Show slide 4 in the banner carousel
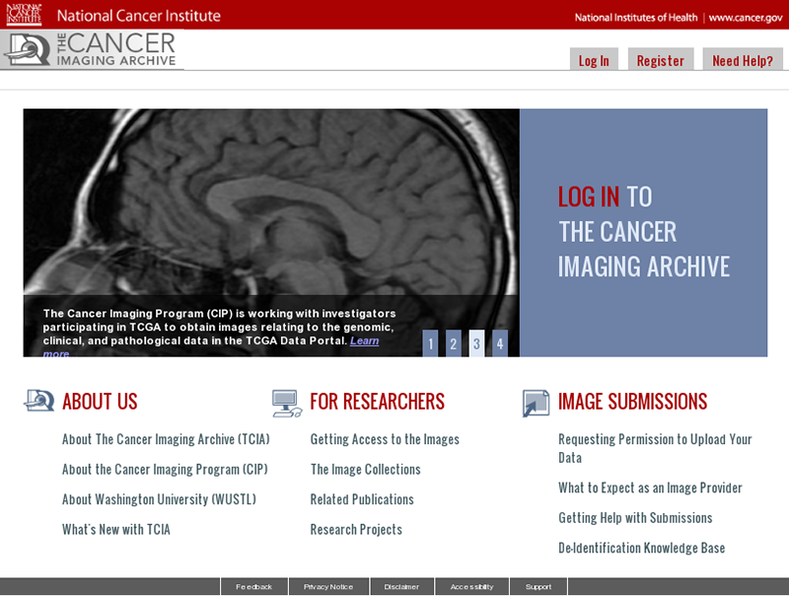Screen dimensions: 789x600 coord(500,343)
